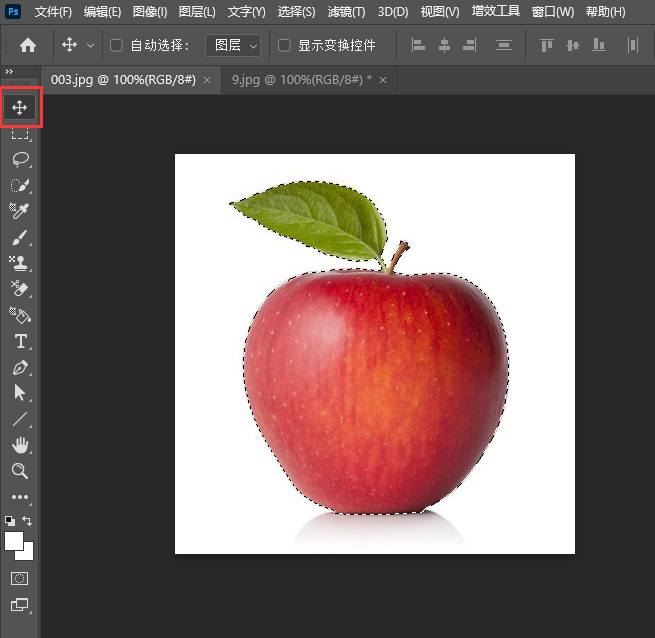This screenshot has width=655, height=638.
Task: Select the Brush tool
Action: pyautogui.click(x=20, y=237)
